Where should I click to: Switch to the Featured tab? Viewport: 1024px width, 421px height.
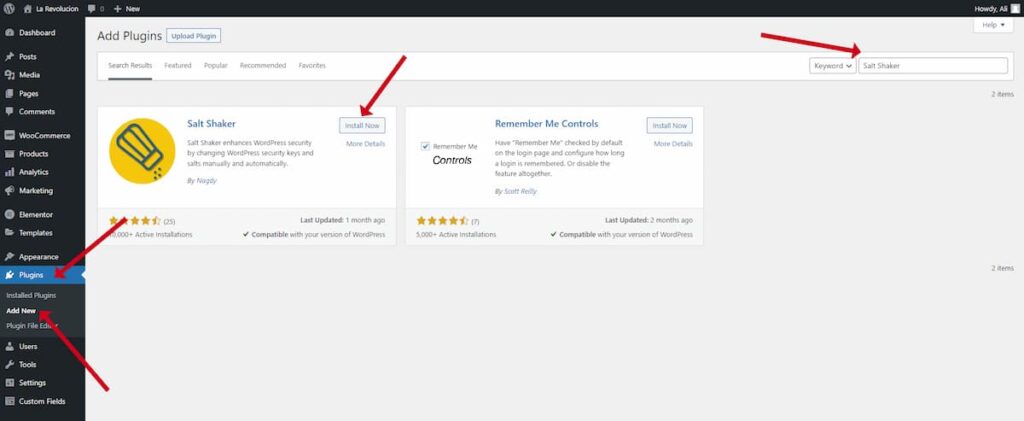tap(178, 66)
